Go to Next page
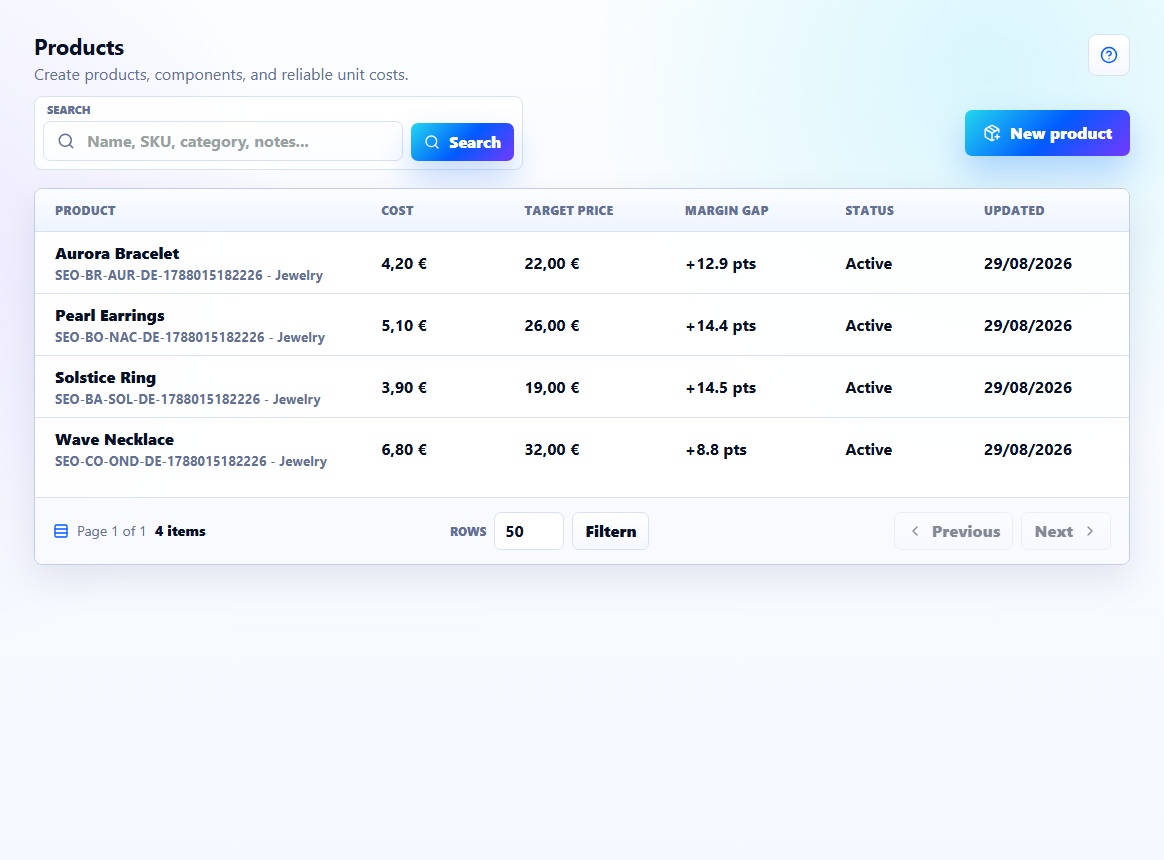The height and width of the screenshot is (860, 1164). click(1065, 531)
